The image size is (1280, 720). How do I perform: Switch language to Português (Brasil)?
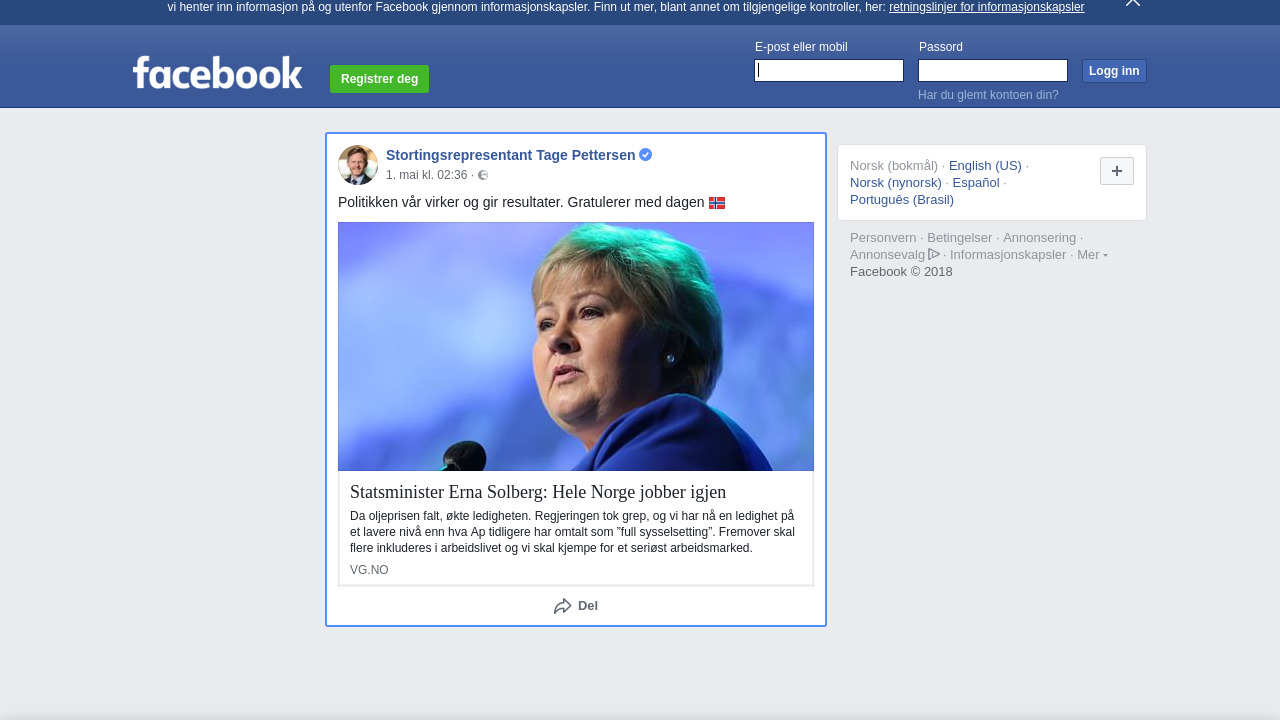coord(902,200)
